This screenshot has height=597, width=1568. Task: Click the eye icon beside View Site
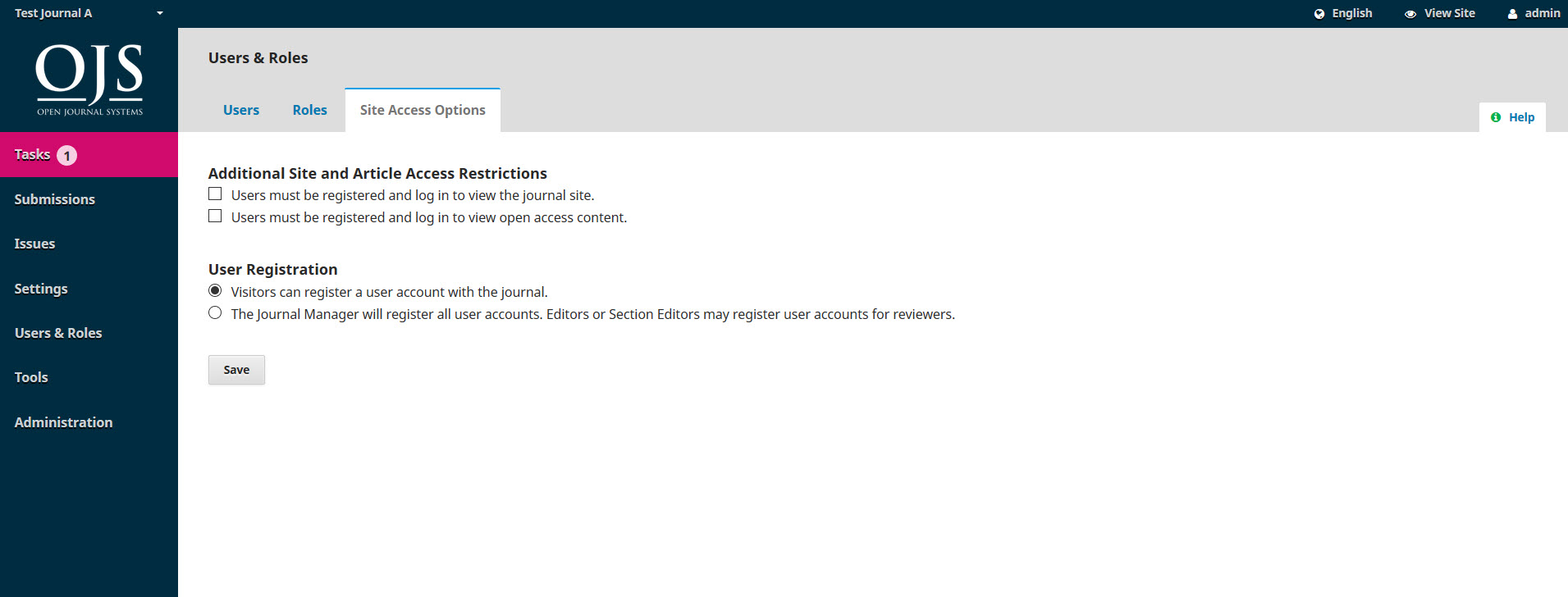[1410, 13]
